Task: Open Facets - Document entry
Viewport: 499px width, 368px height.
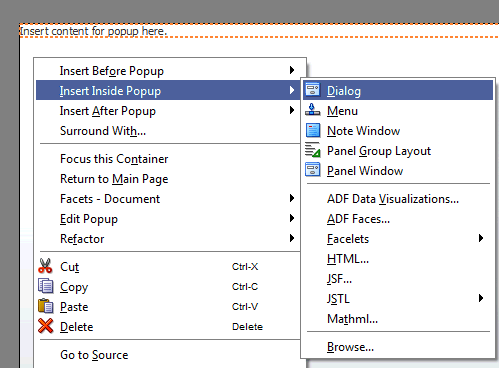Action: [x=168, y=199]
